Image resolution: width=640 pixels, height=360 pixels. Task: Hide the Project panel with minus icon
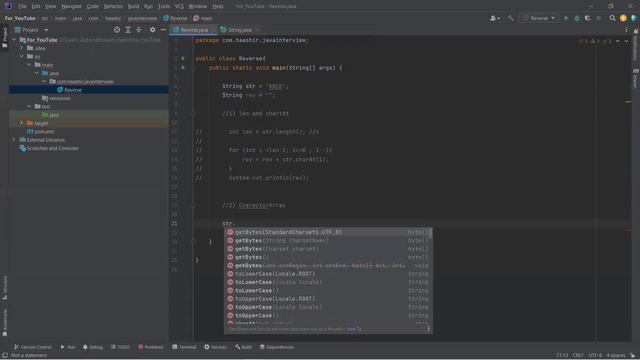pos(163,30)
